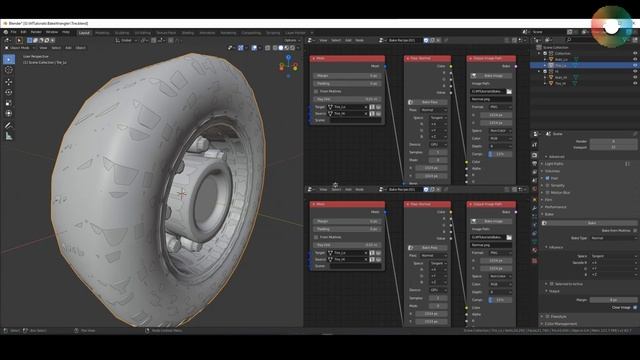Open the Render menu in top bar
640x360 pixels.
coord(36,32)
